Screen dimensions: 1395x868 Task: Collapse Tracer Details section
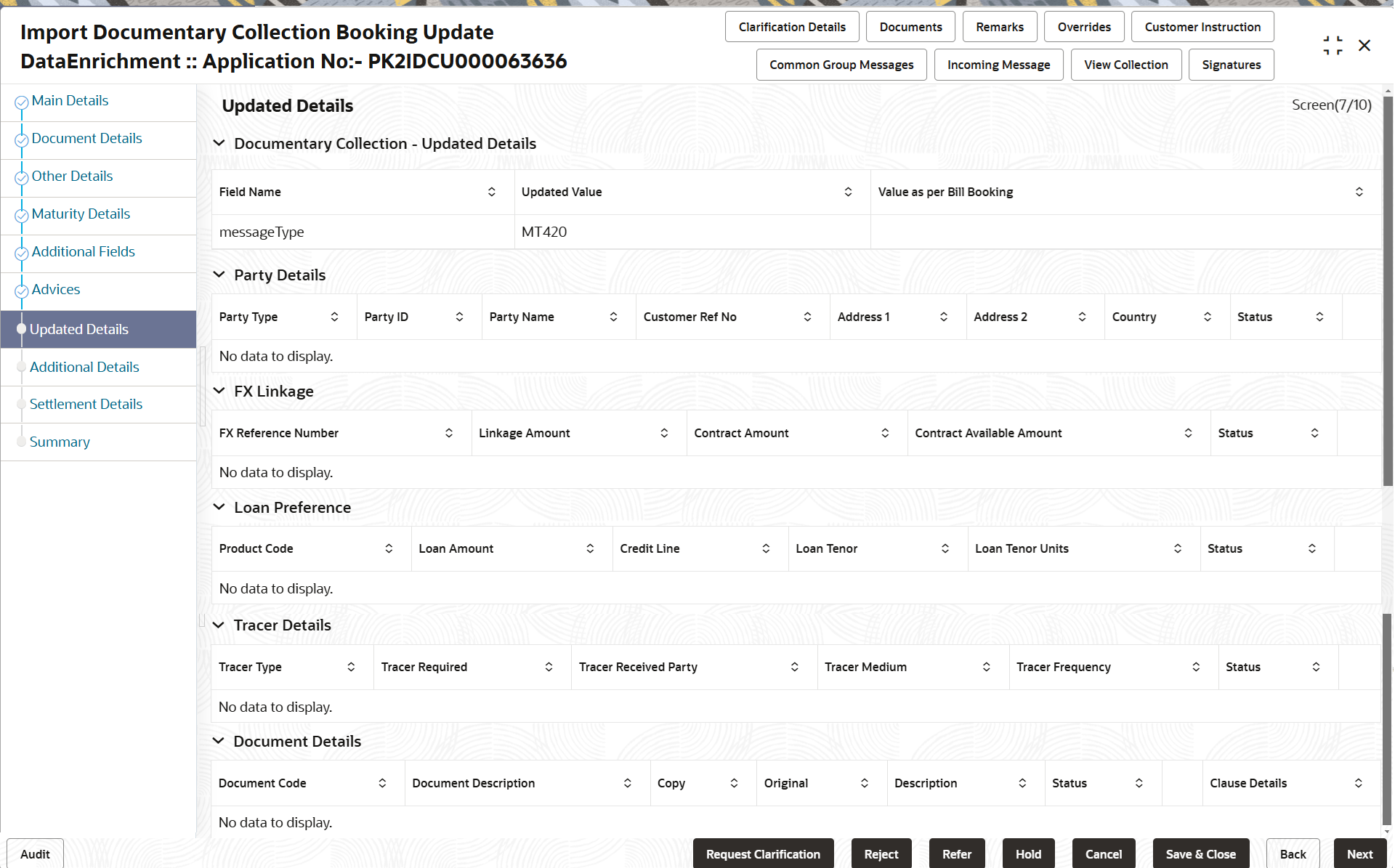219,625
